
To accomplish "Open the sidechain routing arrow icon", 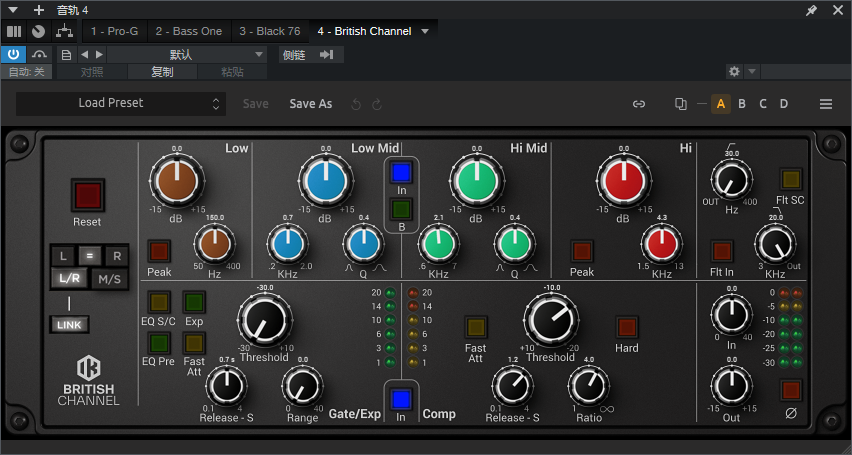I will [327, 55].
